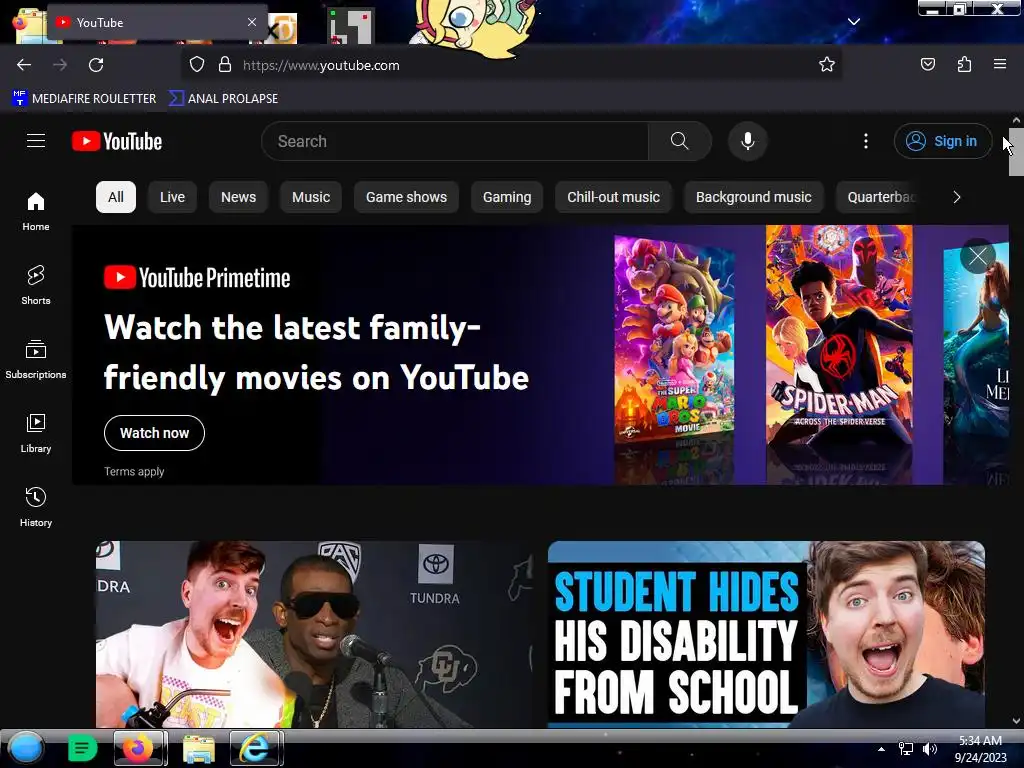
Task: Open tracking protection shield icon
Action: (x=197, y=65)
